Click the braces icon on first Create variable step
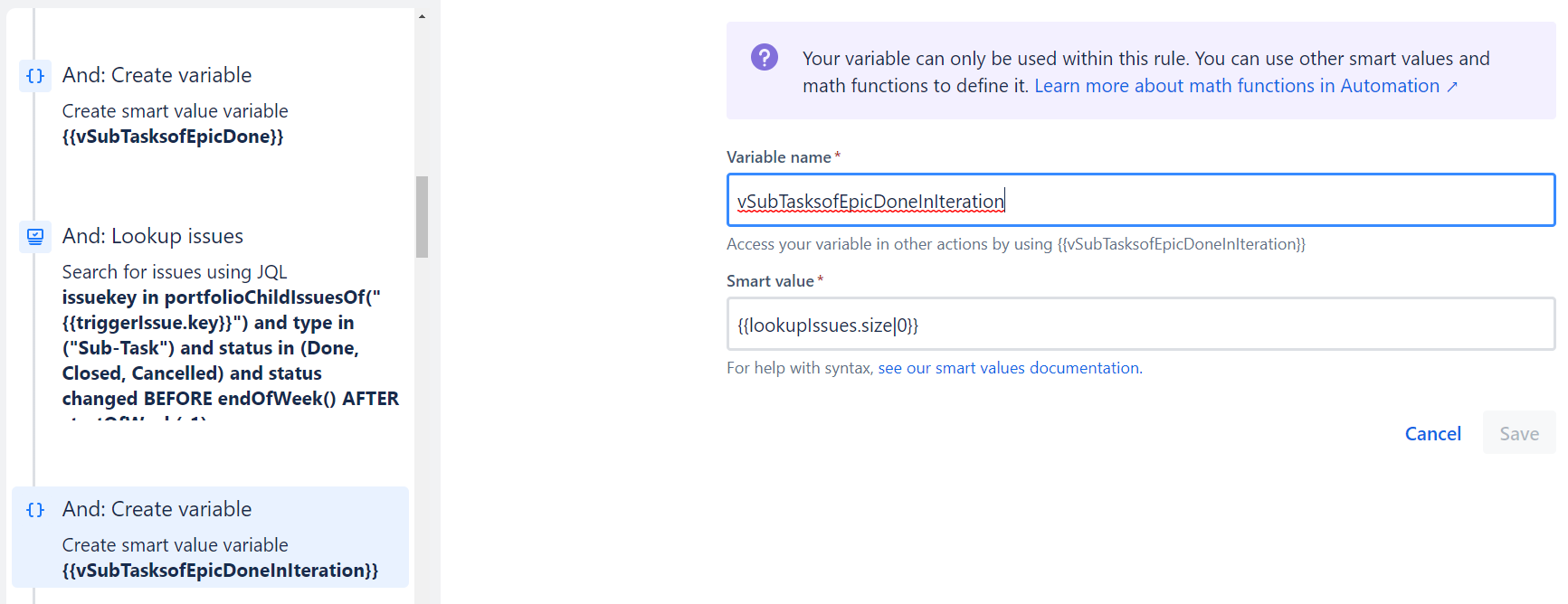Screen dimensions: 1568x604 pyautogui.click(x=34, y=76)
